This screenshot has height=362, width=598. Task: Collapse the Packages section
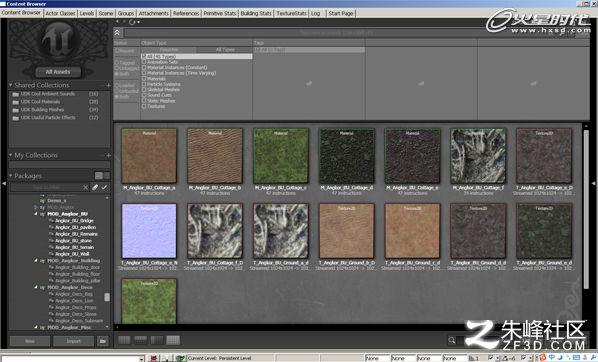[11, 175]
